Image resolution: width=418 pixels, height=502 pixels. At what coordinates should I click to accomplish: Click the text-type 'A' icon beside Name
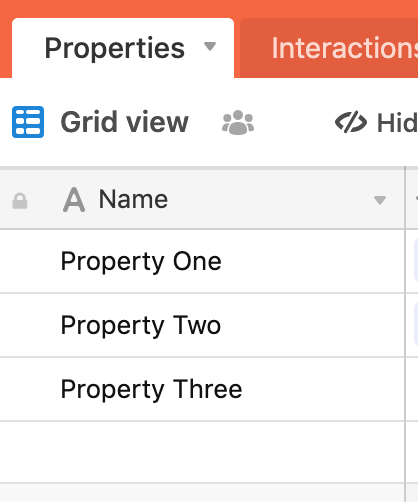[74, 200]
